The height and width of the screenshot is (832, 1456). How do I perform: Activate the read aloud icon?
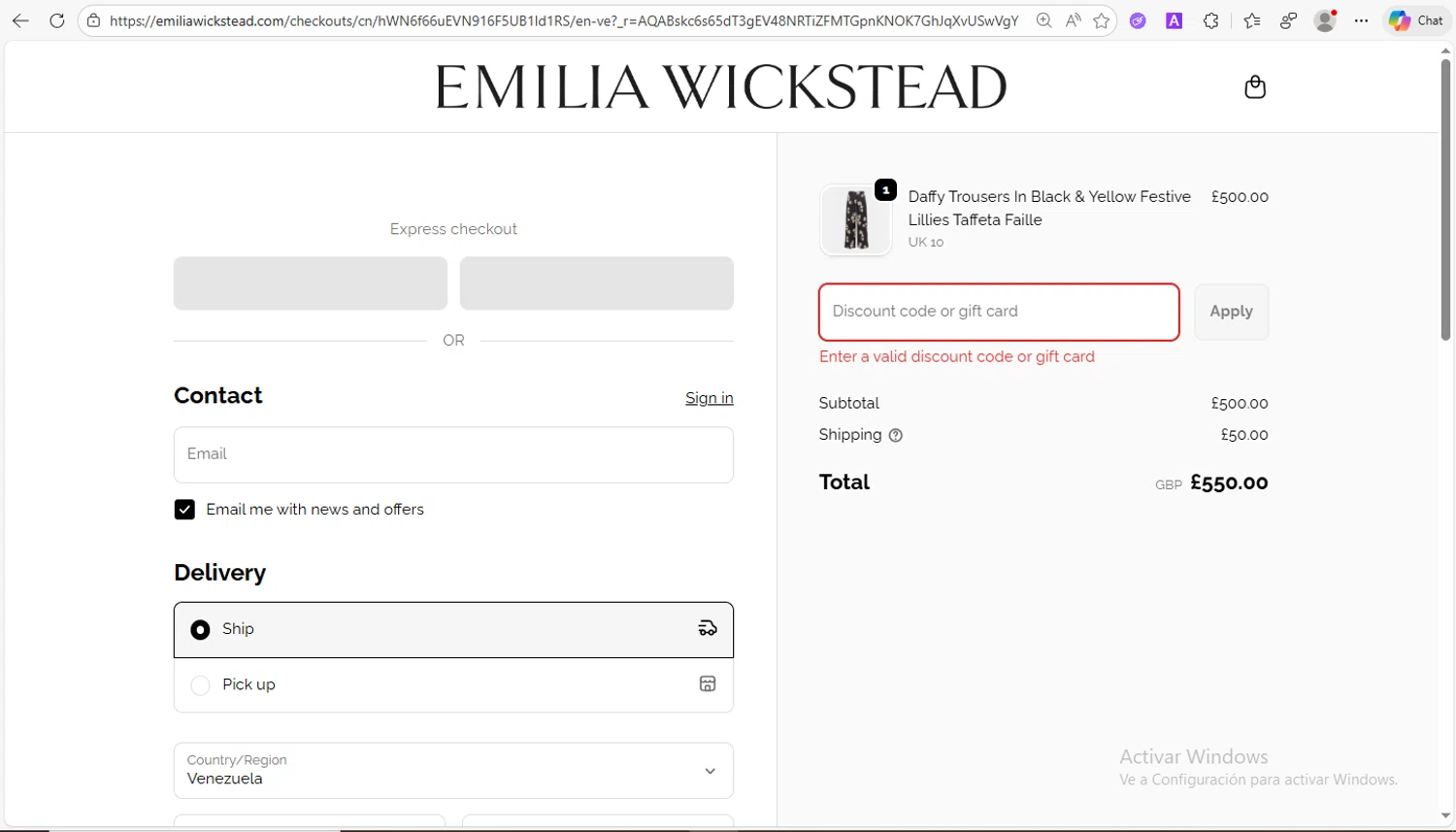coord(1073,20)
